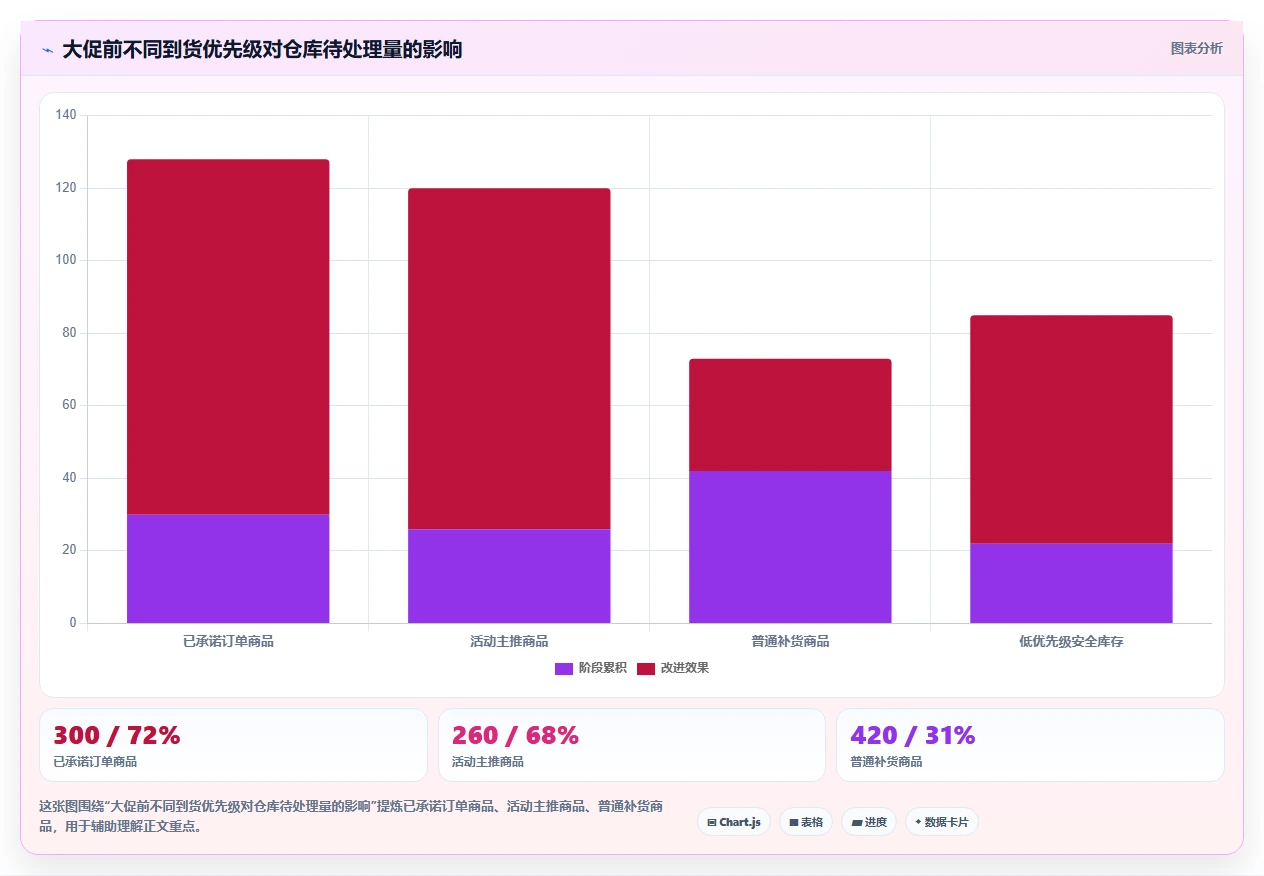Click the red bar segment for 已承诺订单商品
Viewport: 1264px width, 876px height.
click(x=228, y=337)
